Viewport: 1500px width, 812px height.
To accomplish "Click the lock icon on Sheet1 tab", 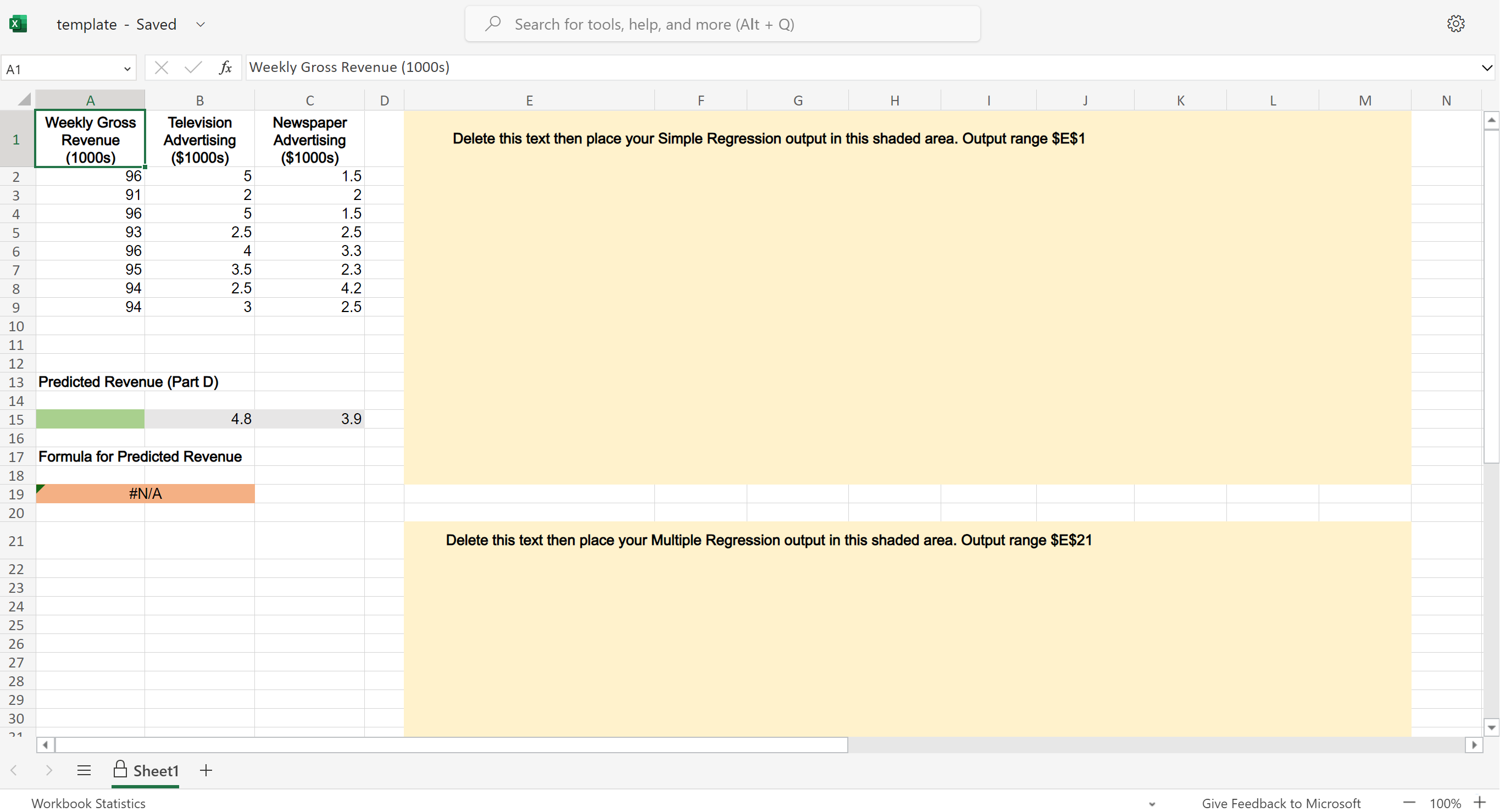I will point(120,769).
